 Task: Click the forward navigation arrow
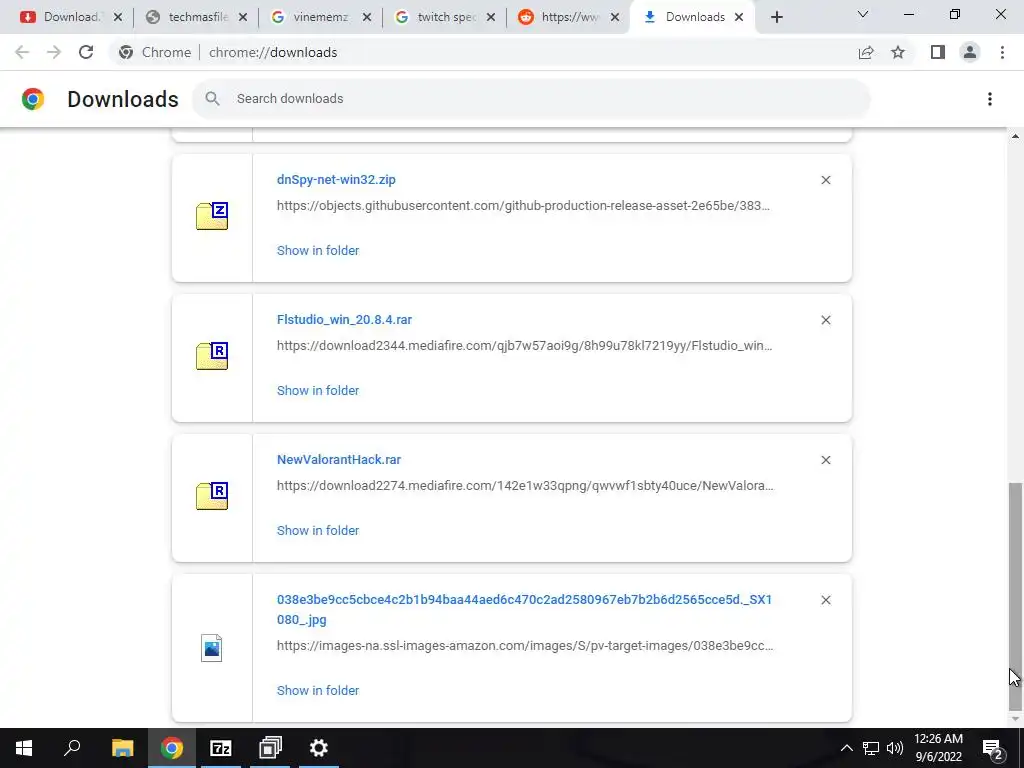pos(54,52)
